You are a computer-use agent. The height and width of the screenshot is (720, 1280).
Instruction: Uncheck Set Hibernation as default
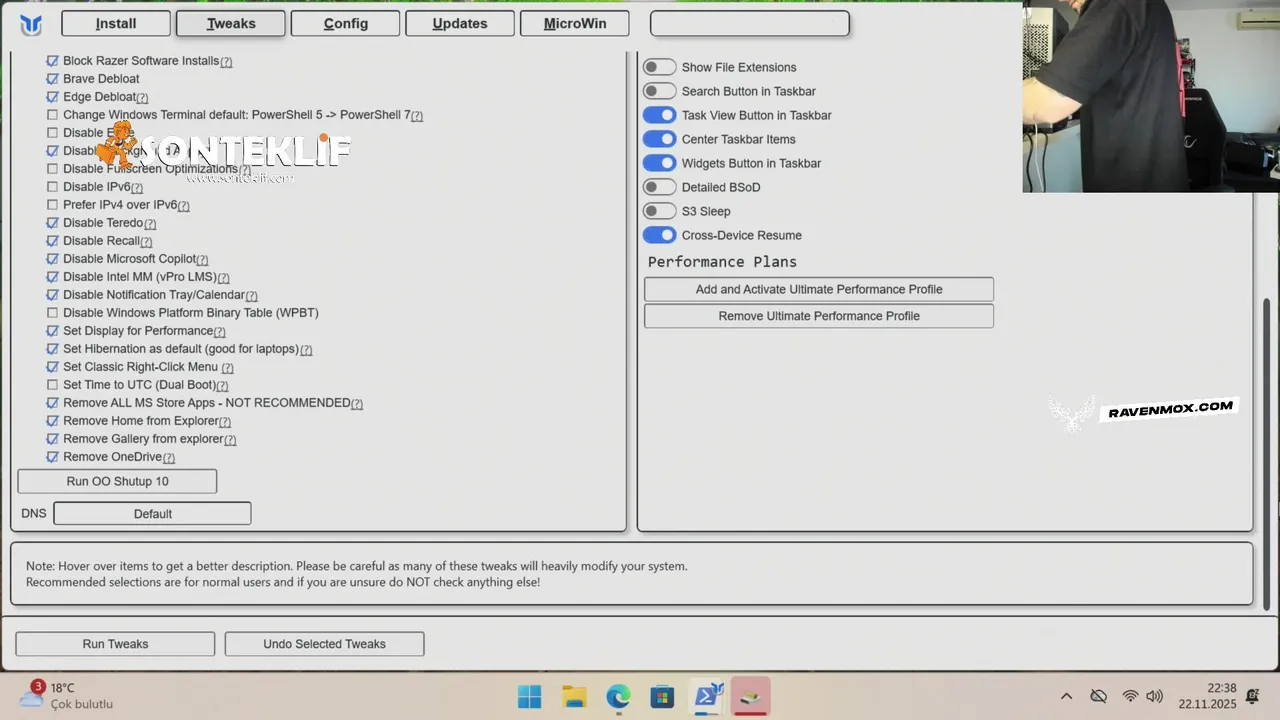point(53,349)
